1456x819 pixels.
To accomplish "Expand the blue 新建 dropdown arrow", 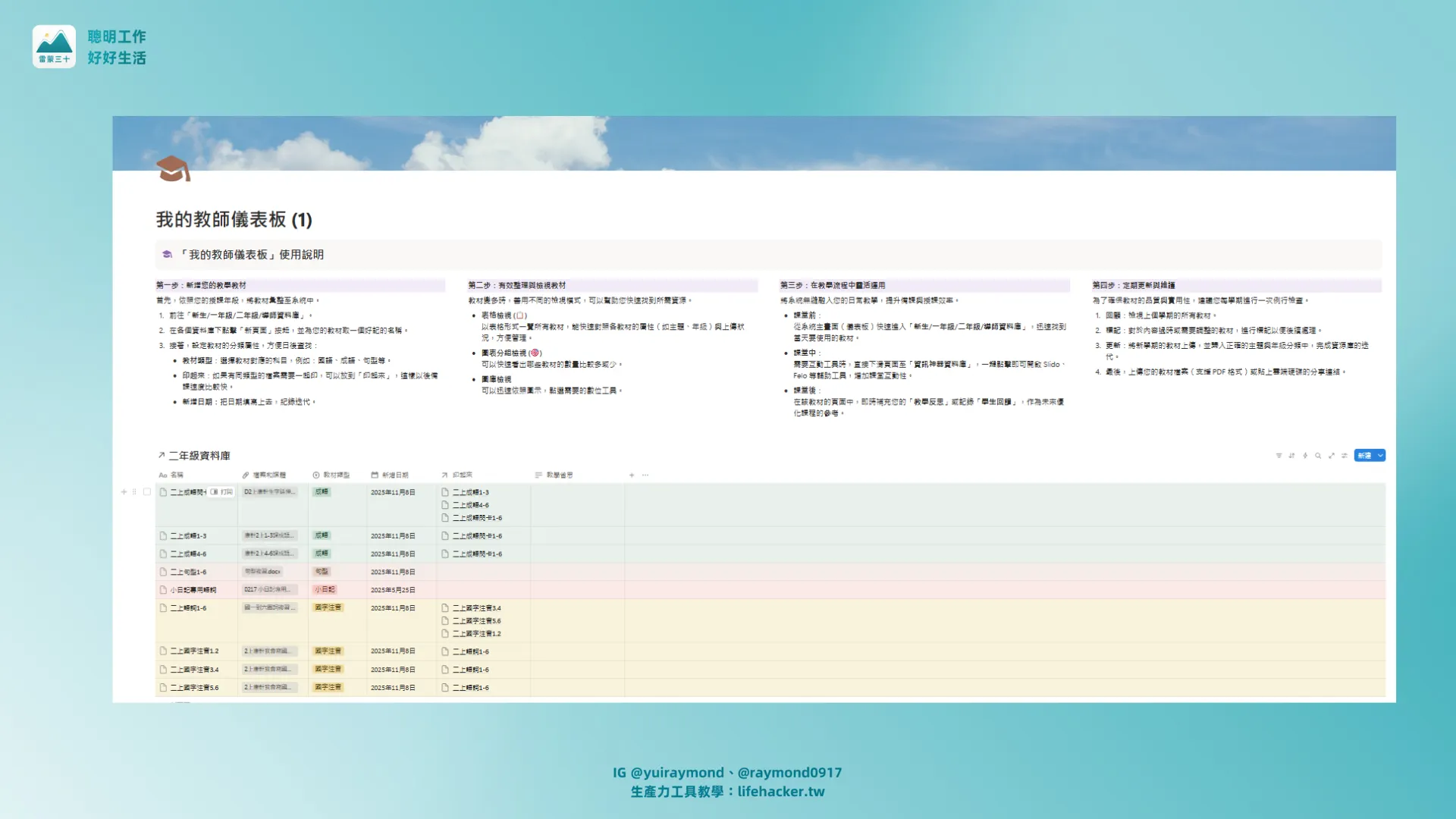I will [1380, 456].
